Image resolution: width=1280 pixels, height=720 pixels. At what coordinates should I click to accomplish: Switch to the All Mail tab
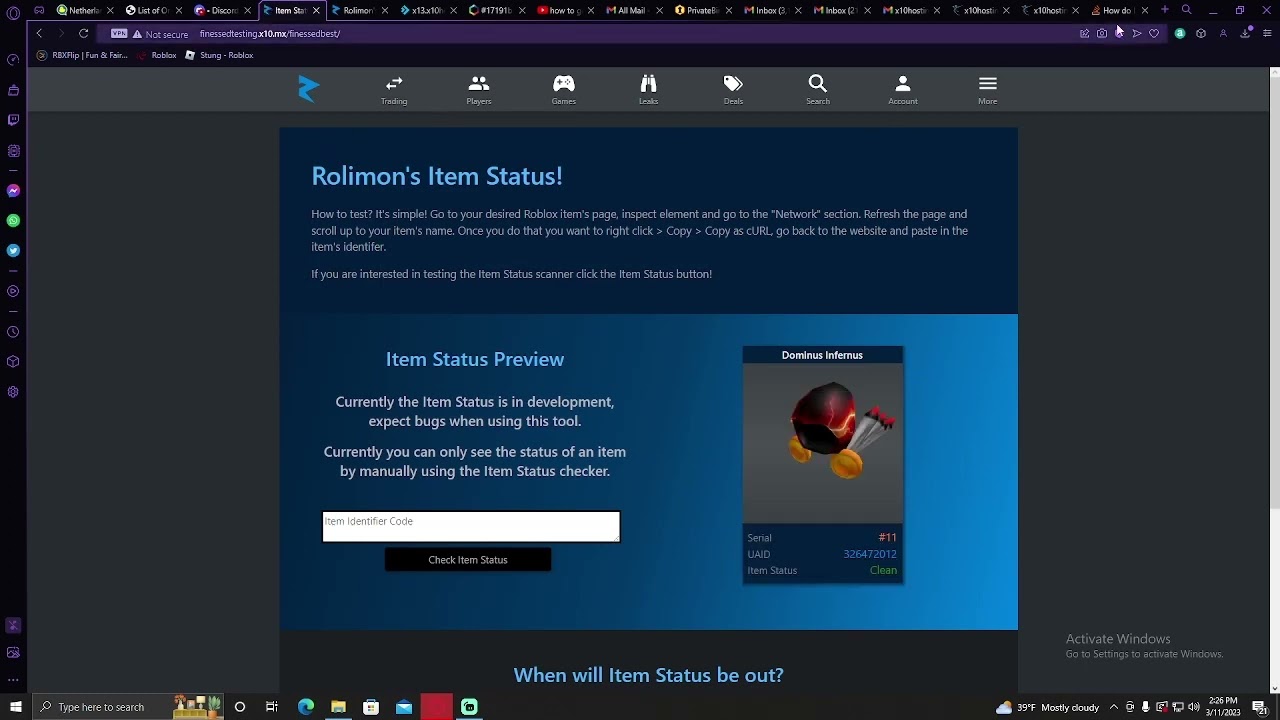(x=633, y=10)
